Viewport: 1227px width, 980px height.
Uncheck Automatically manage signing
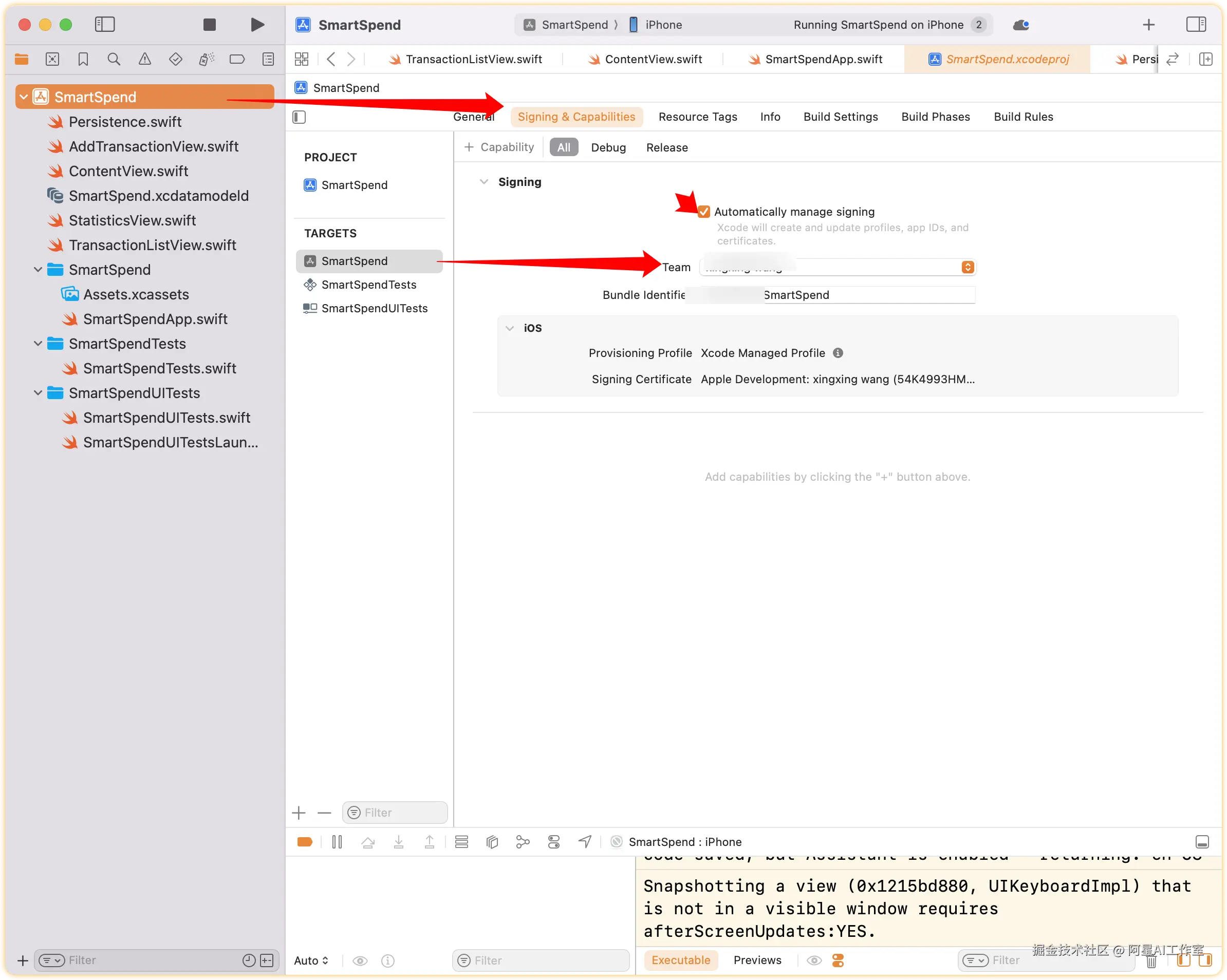click(x=704, y=212)
